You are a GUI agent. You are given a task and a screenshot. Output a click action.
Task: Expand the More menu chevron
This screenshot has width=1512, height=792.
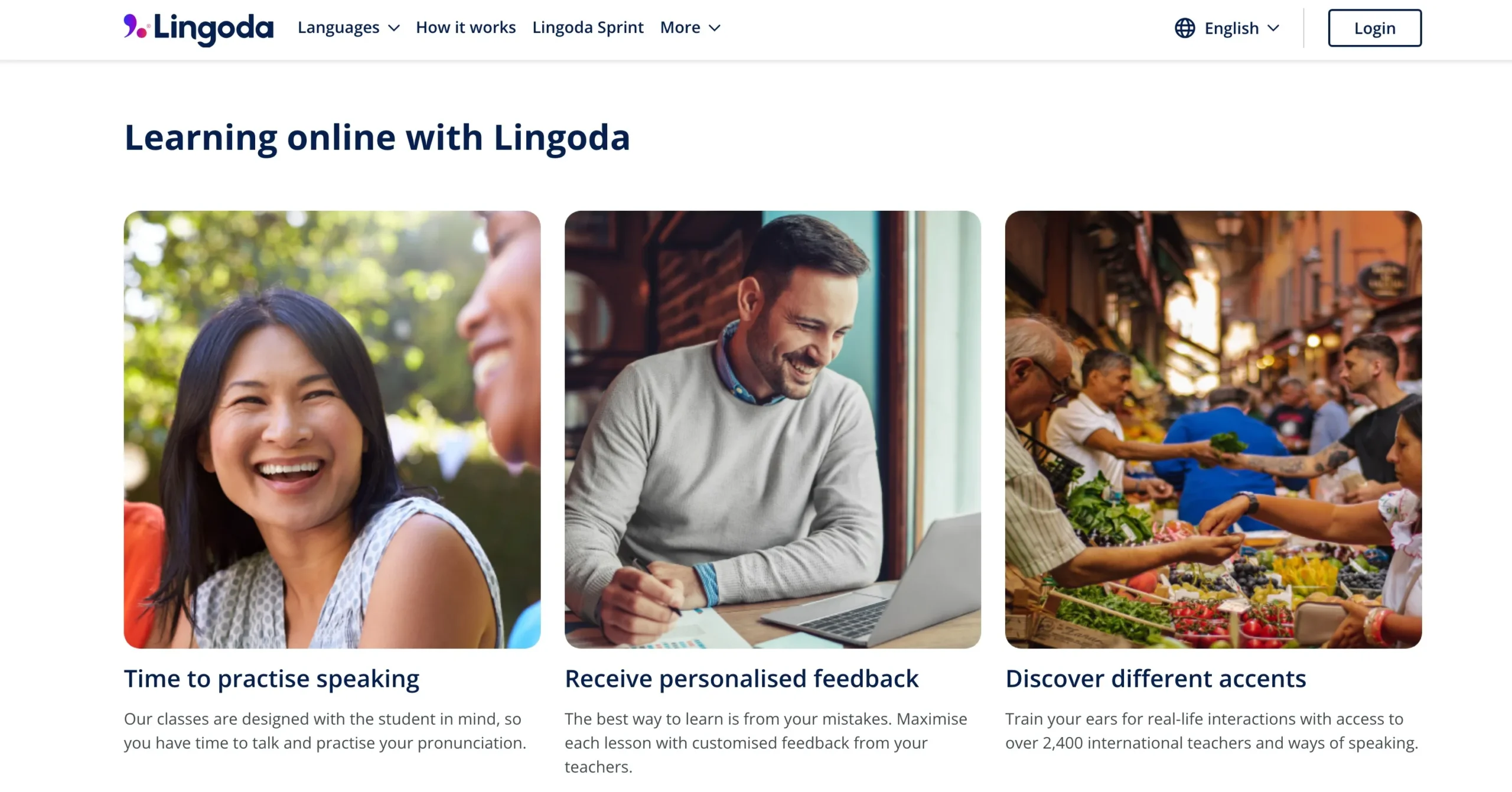715,28
